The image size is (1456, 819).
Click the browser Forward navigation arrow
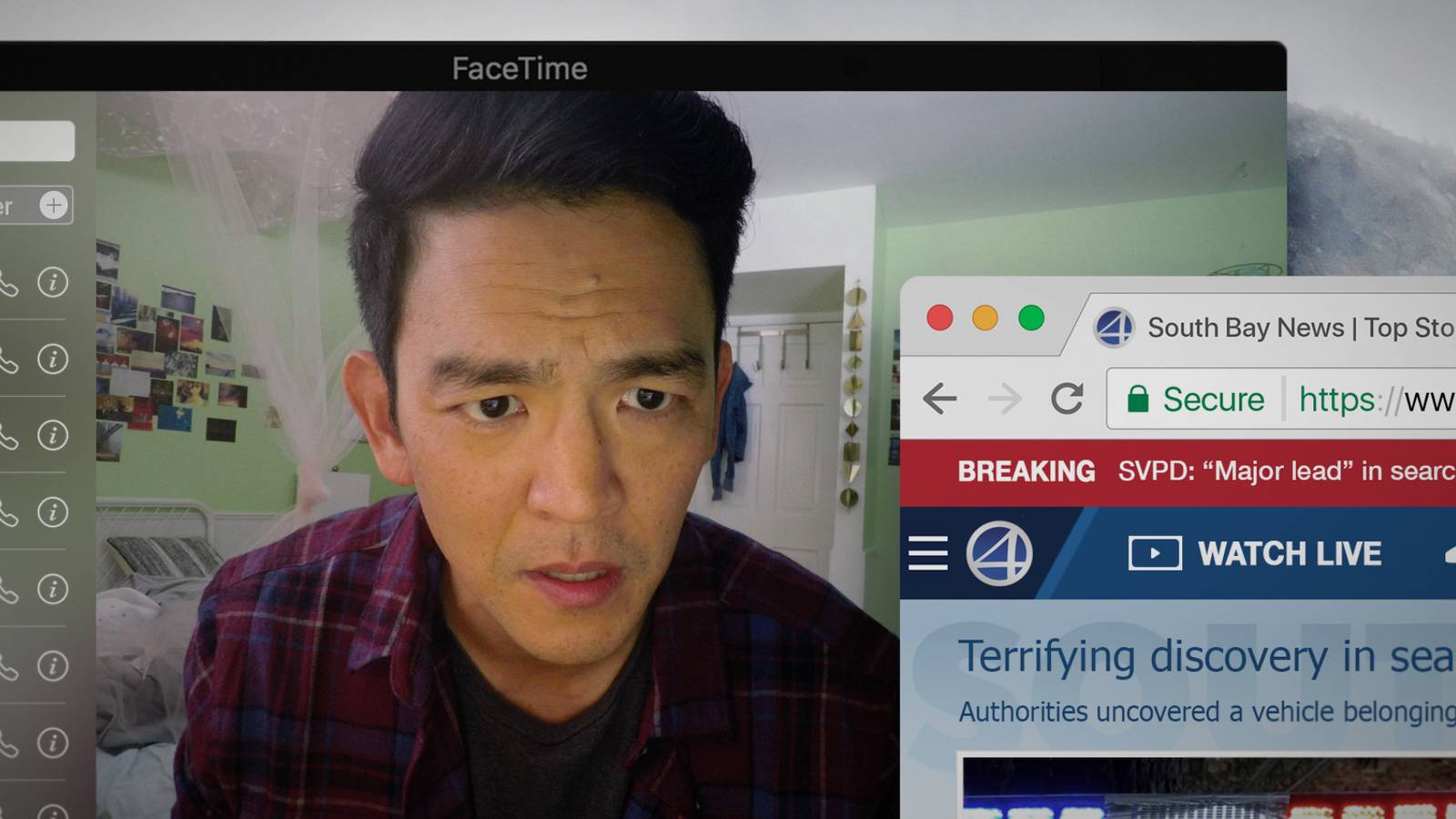(1003, 399)
